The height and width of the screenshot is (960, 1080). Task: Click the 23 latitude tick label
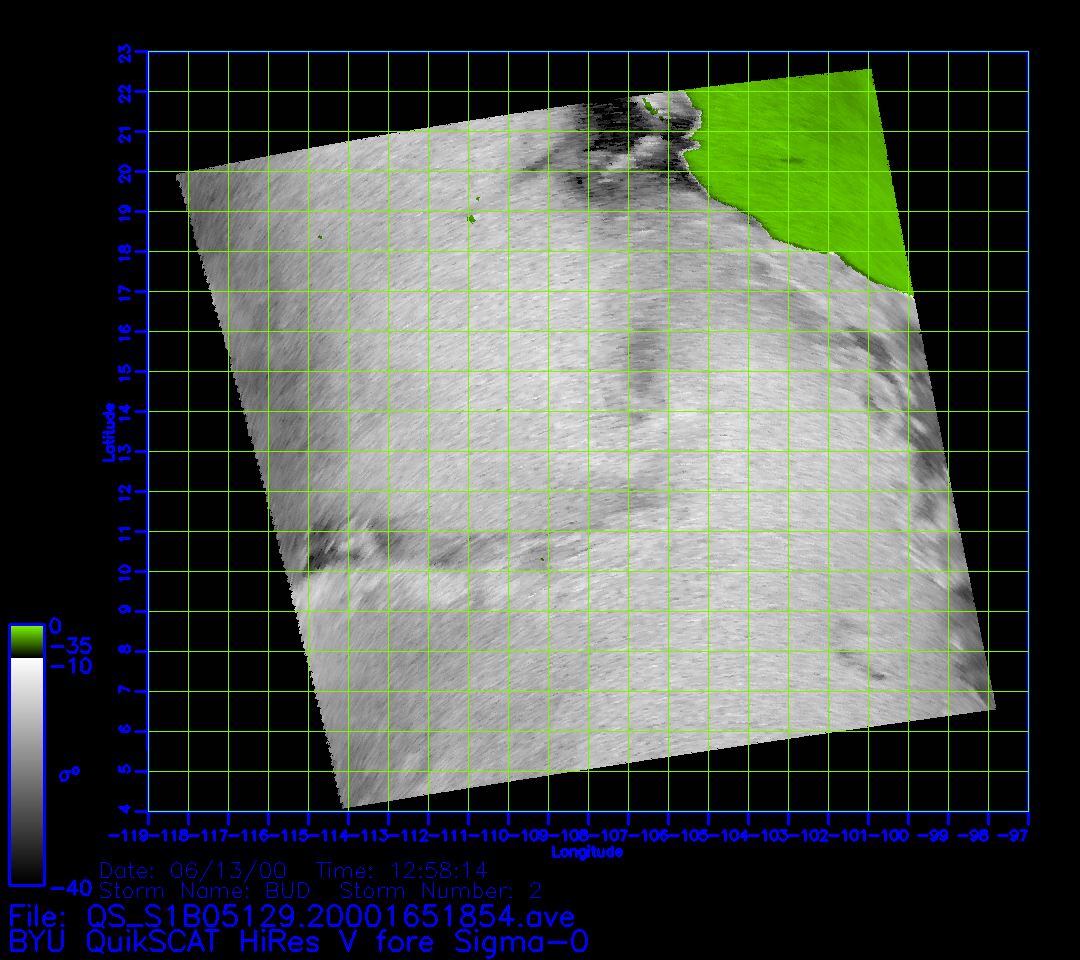tap(125, 51)
